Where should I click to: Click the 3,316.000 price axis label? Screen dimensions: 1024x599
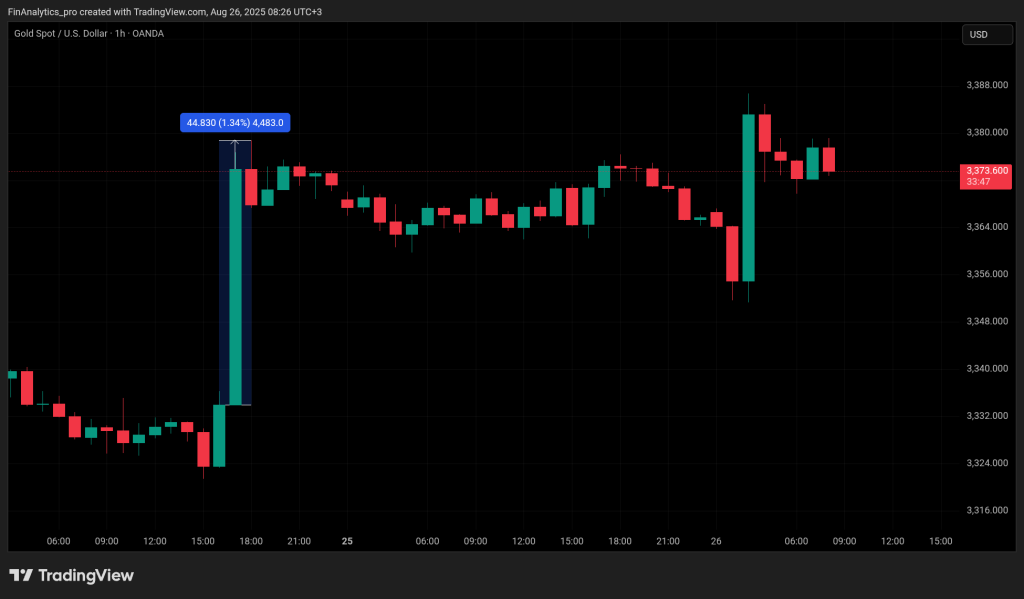coord(987,510)
